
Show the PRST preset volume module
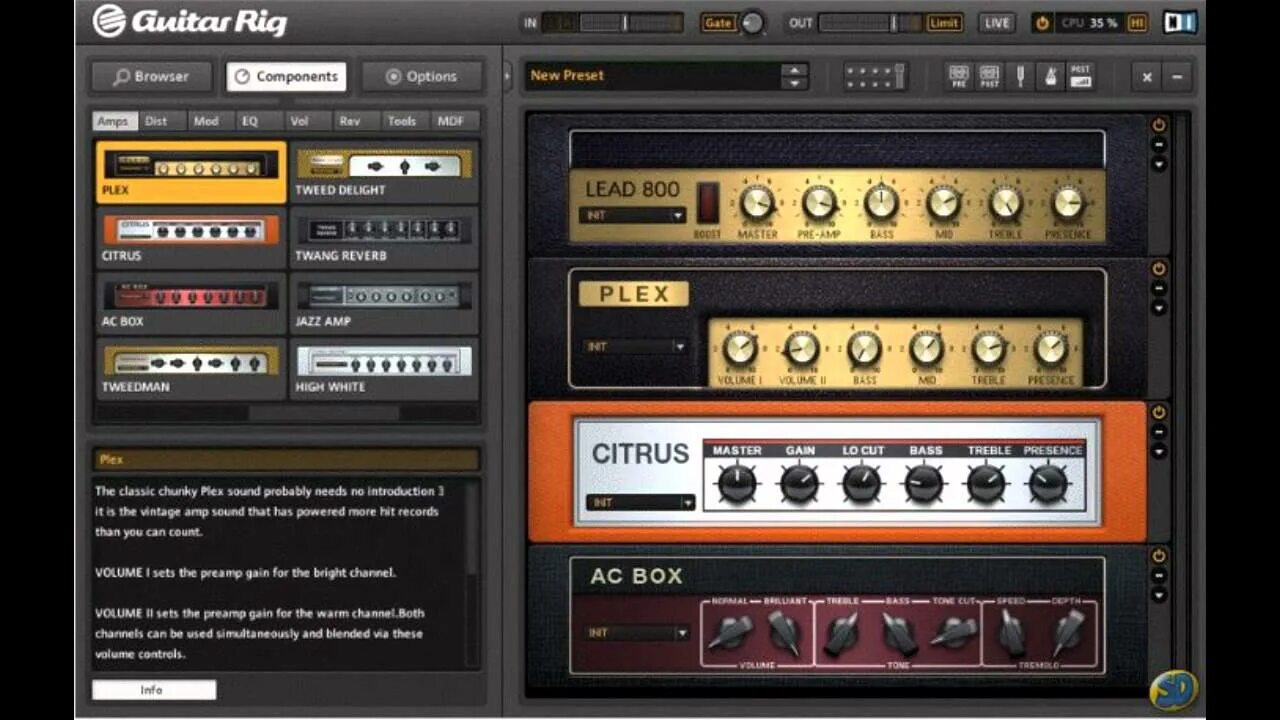tap(1080, 77)
